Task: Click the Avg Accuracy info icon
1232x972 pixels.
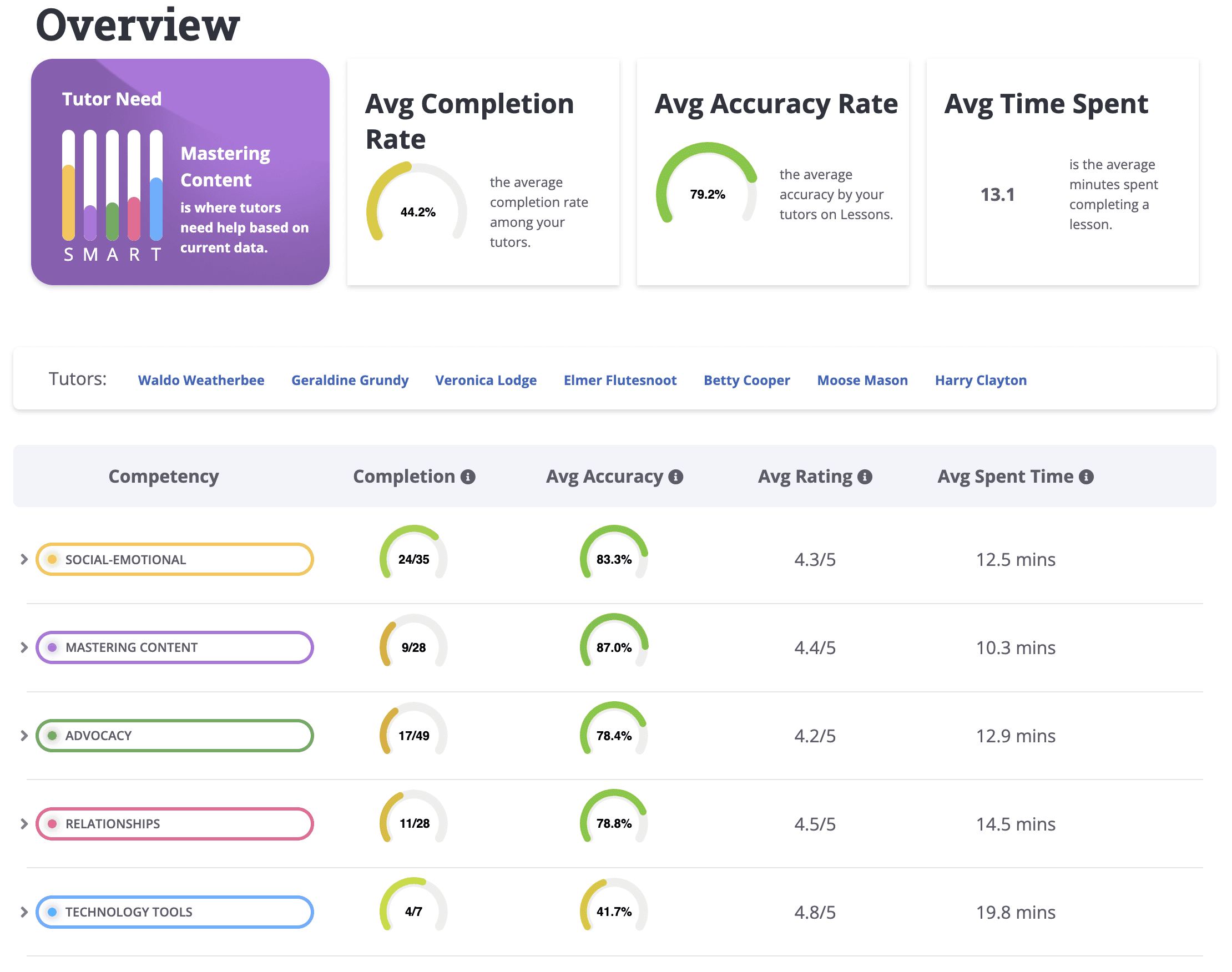Action: [676, 477]
